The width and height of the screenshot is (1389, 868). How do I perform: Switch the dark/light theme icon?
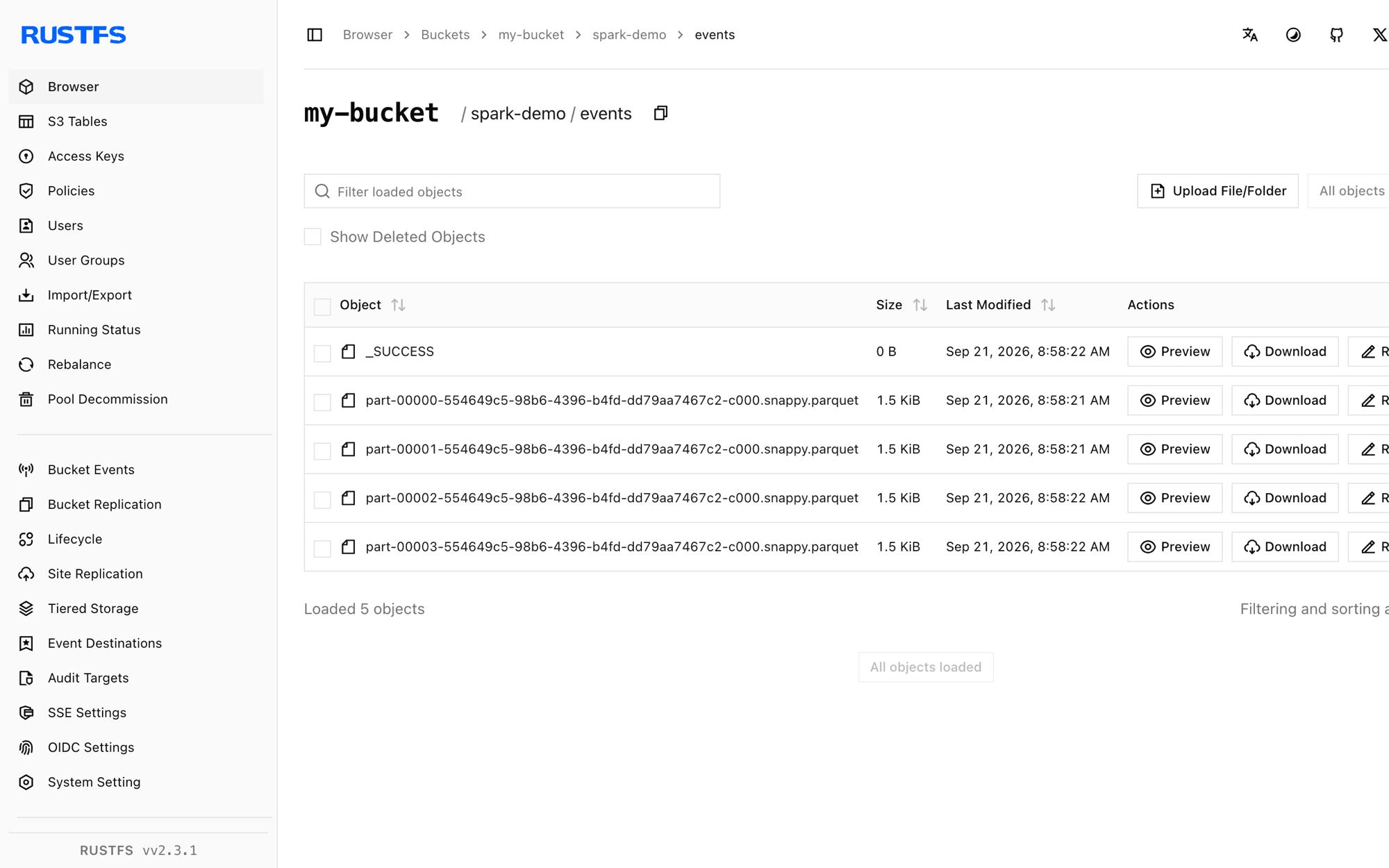click(1293, 35)
